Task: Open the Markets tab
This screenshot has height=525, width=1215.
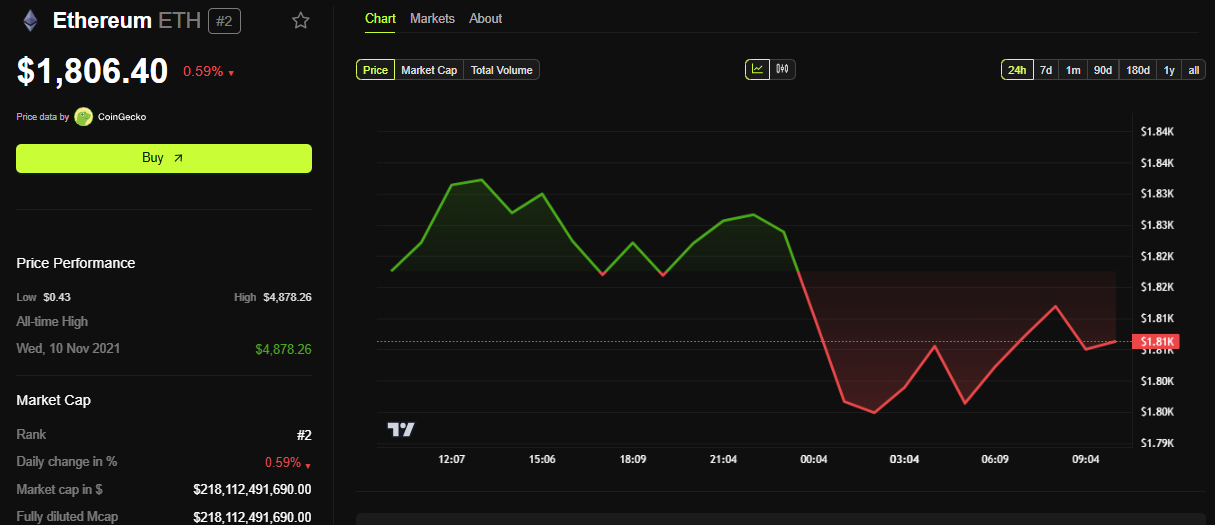Action: 432,19
